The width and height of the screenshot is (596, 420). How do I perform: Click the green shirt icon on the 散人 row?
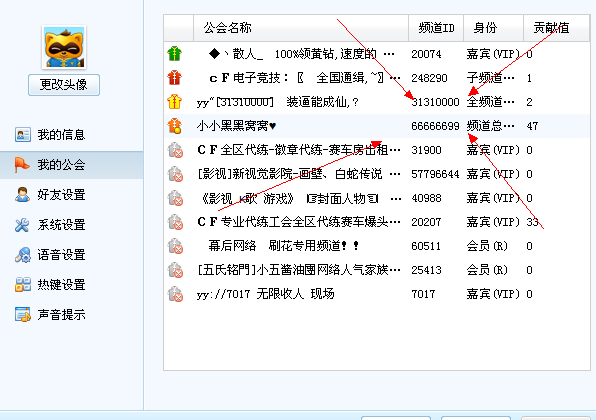tap(174, 54)
